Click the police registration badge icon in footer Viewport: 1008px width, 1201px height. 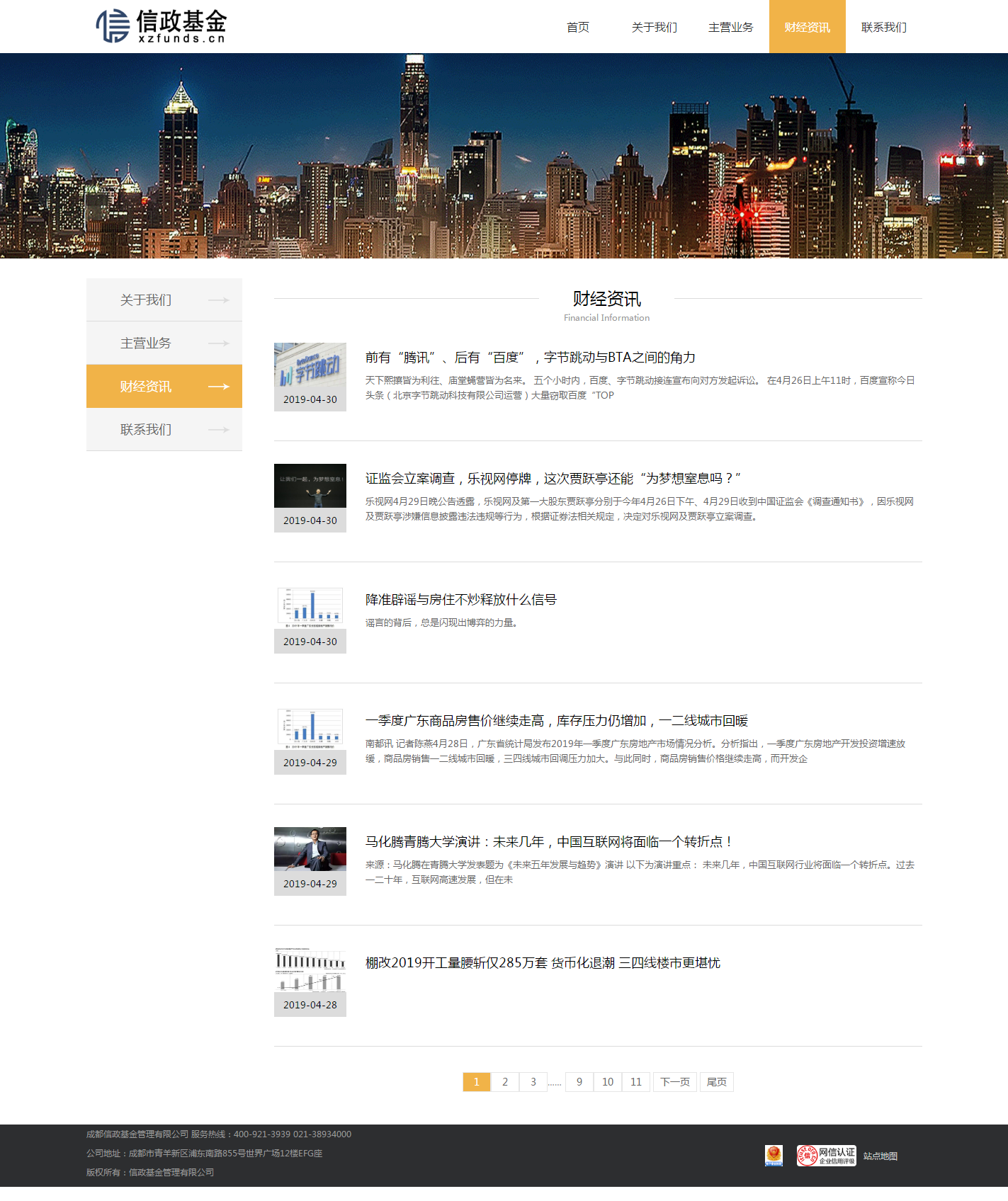pos(774,1156)
